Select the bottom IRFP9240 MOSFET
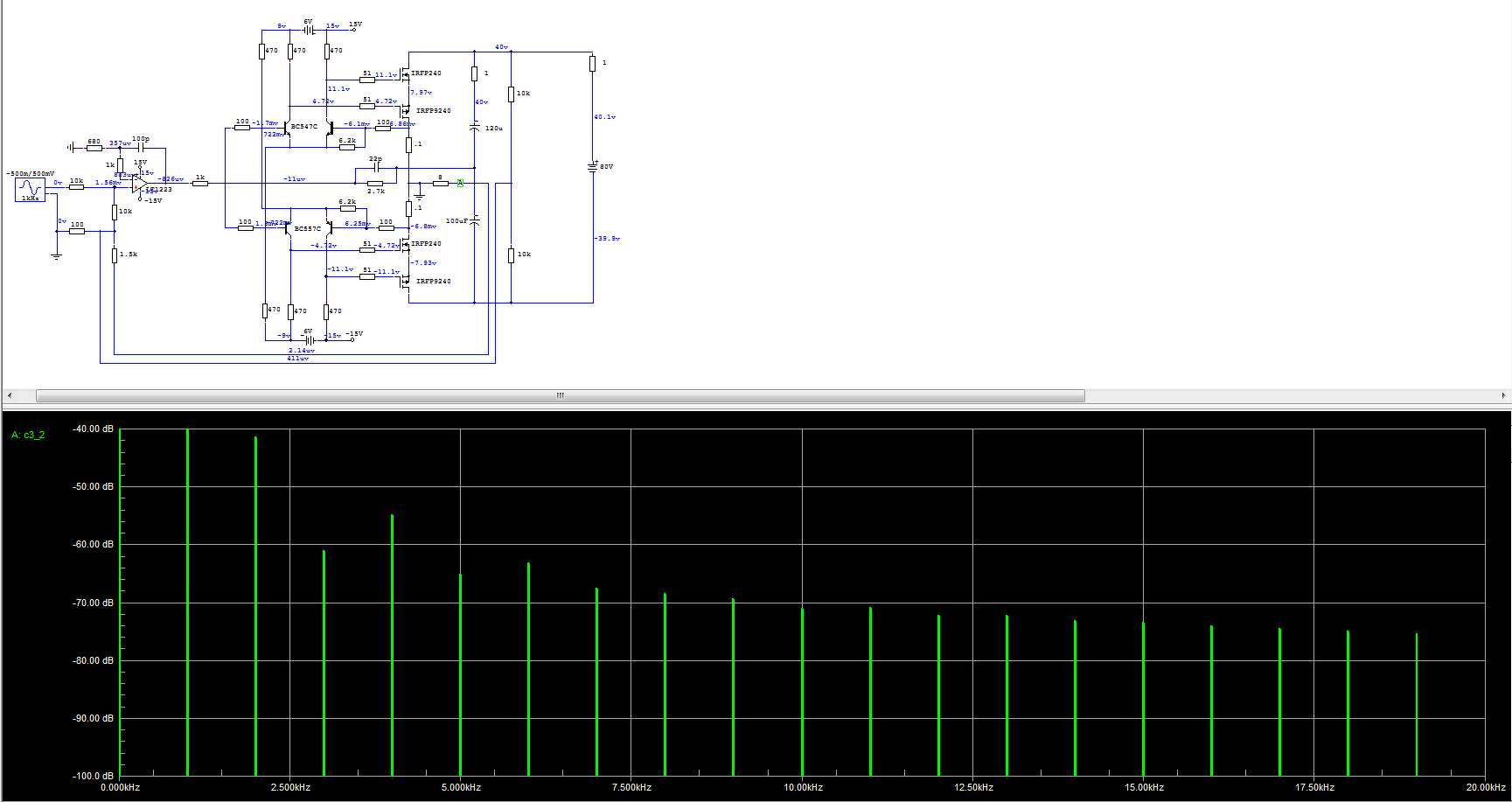The height and width of the screenshot is (802, 1512). [405, 282]
